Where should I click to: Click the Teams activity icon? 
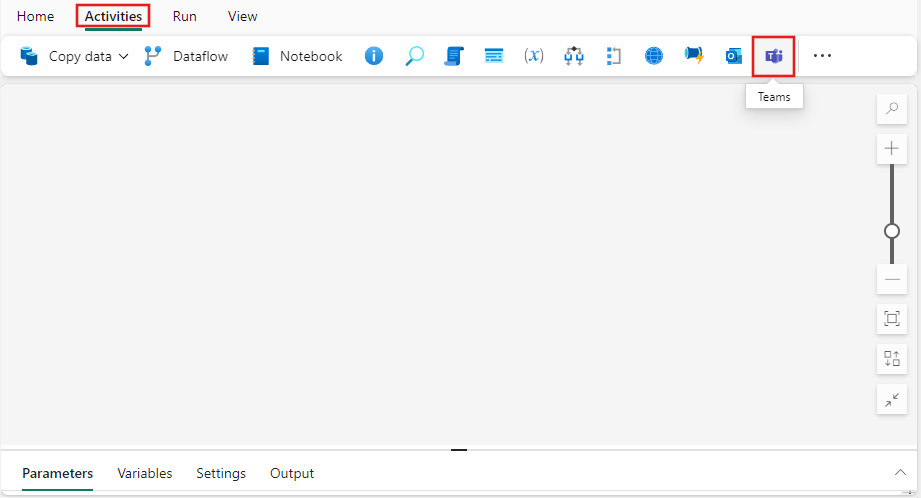[774, 56]
